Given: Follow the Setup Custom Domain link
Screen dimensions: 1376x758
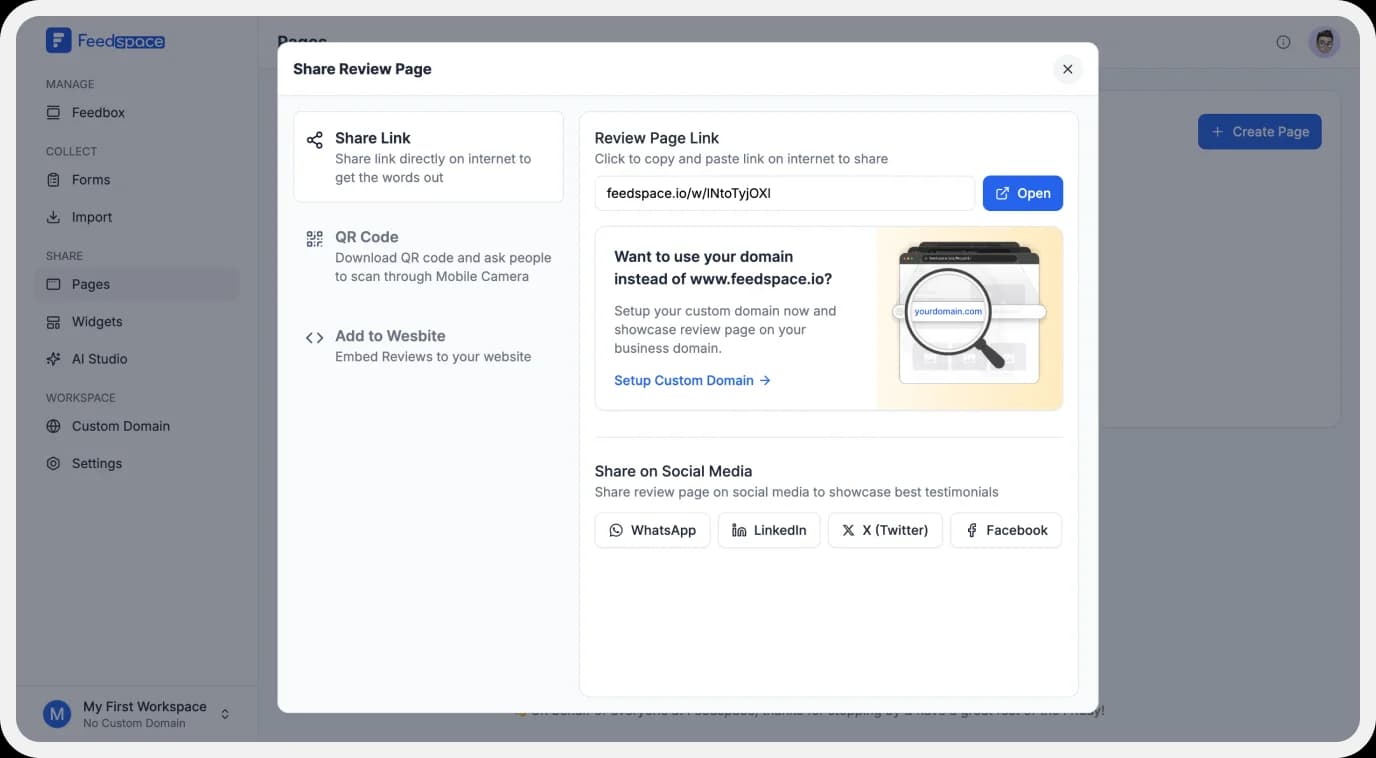Looking at the screenshot, I should tap(692, 381).
